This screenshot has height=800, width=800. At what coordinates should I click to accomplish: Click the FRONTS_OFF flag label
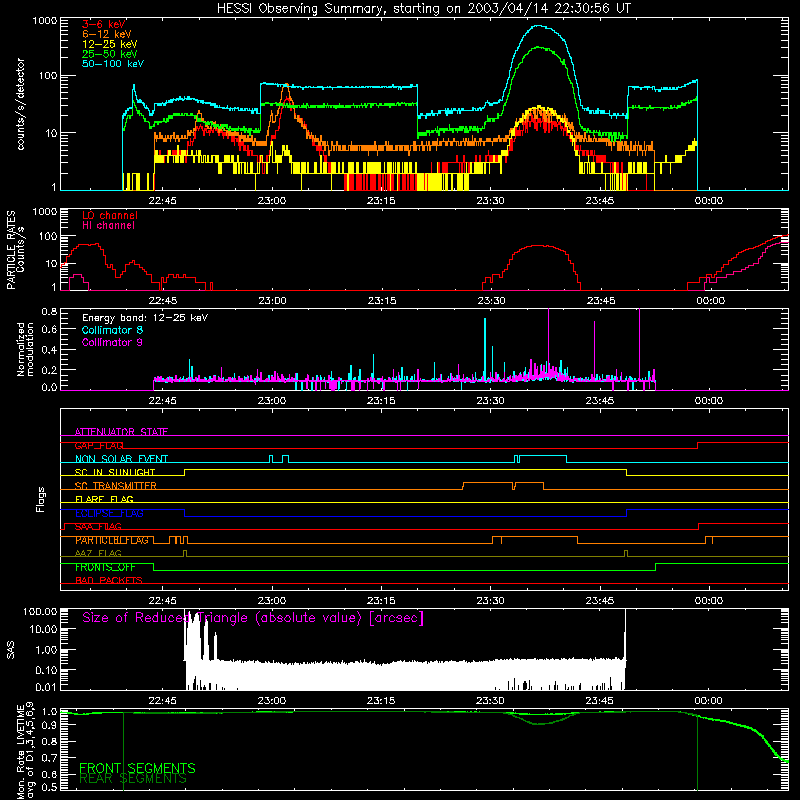[x=105, y=567]
